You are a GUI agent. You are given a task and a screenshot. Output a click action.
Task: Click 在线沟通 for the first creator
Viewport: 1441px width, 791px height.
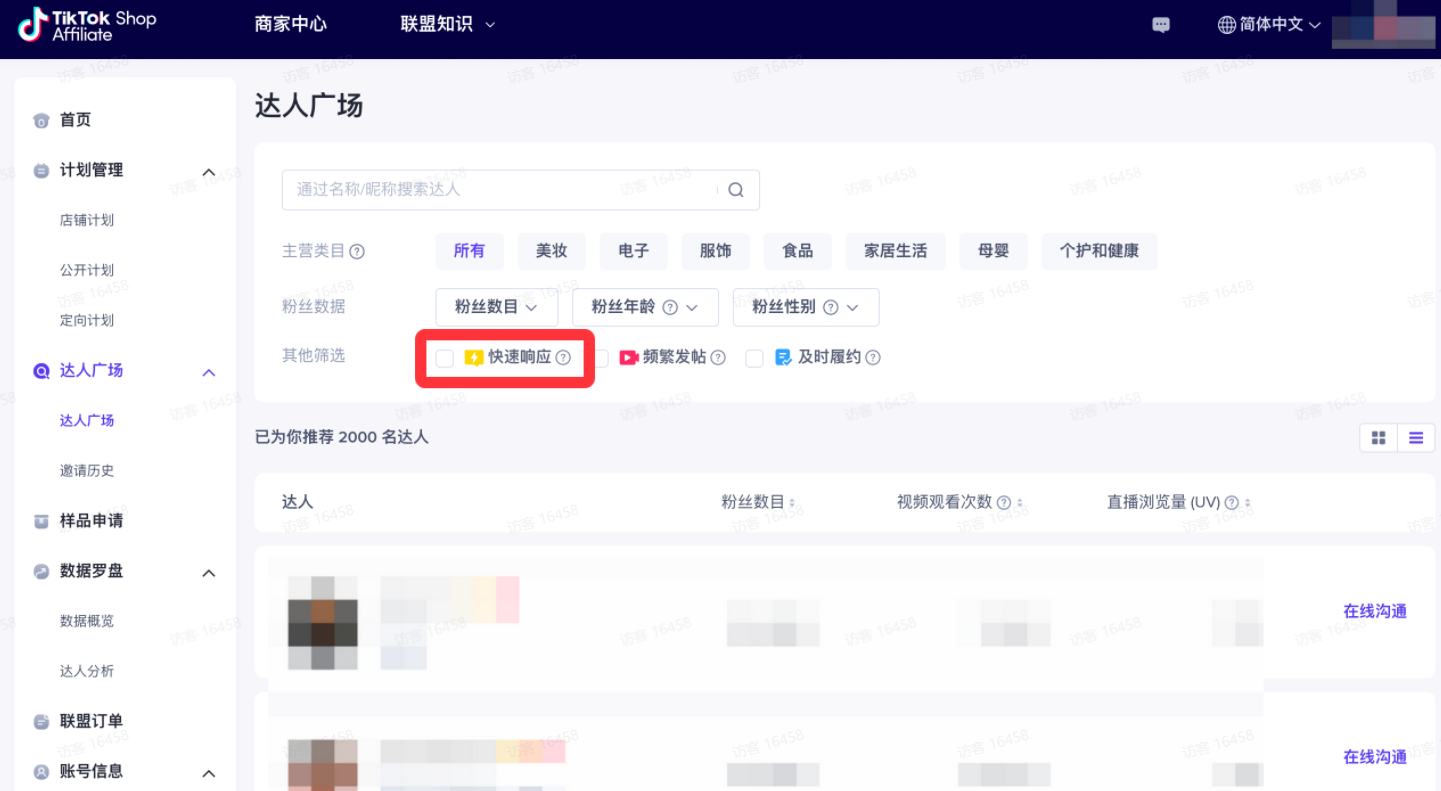1375,611
